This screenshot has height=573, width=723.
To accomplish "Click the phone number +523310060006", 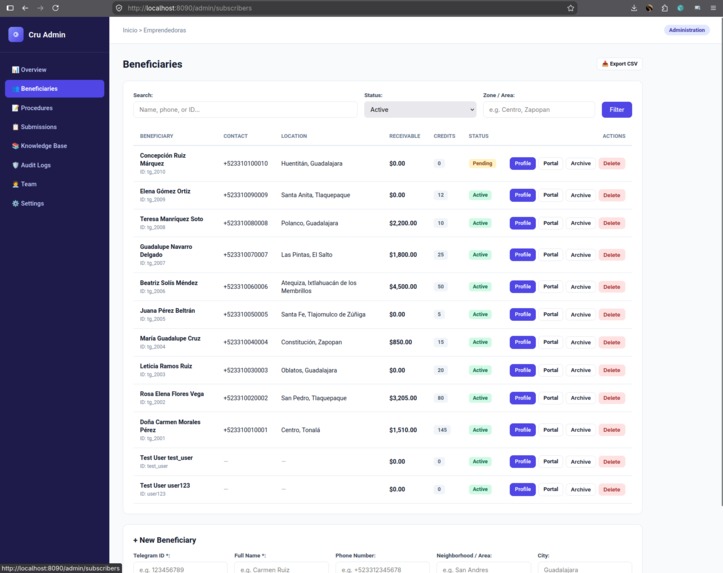I will tap(245, 287).
